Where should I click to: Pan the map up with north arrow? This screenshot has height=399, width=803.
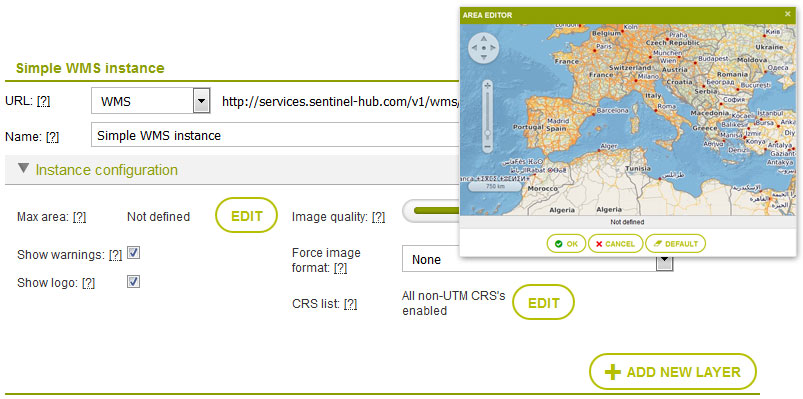483,38
